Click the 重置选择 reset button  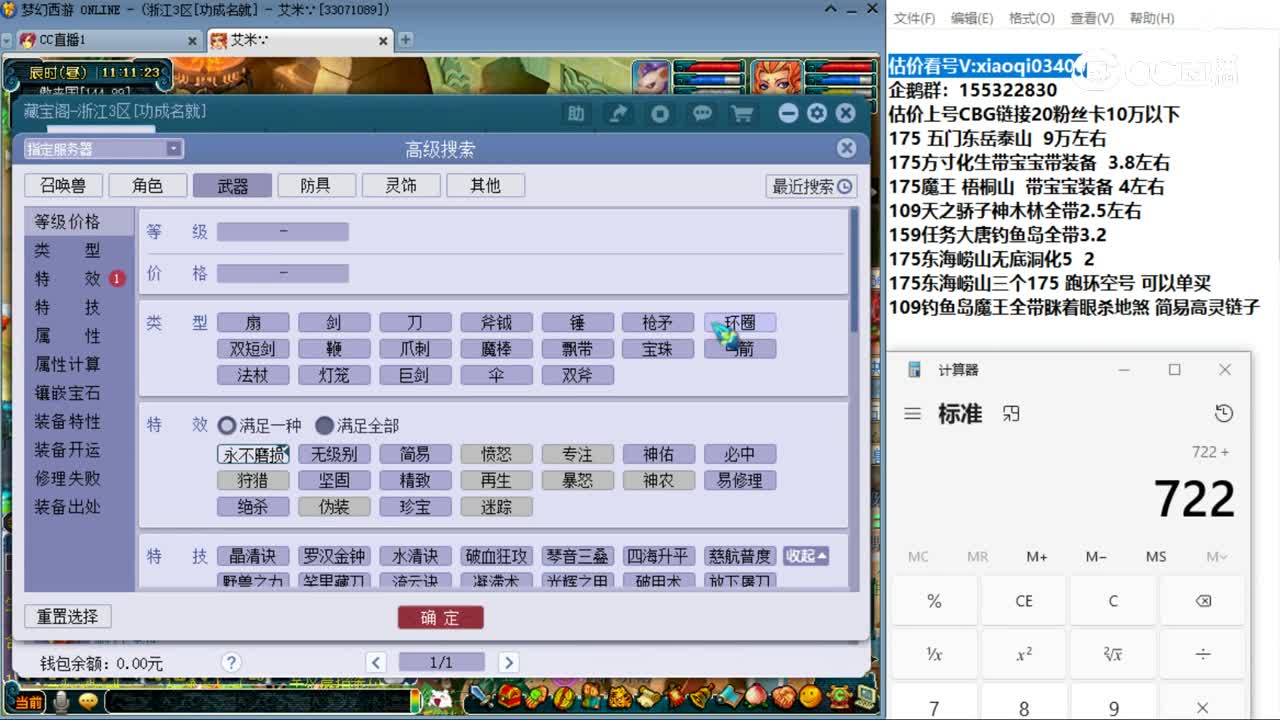(67, 616)
